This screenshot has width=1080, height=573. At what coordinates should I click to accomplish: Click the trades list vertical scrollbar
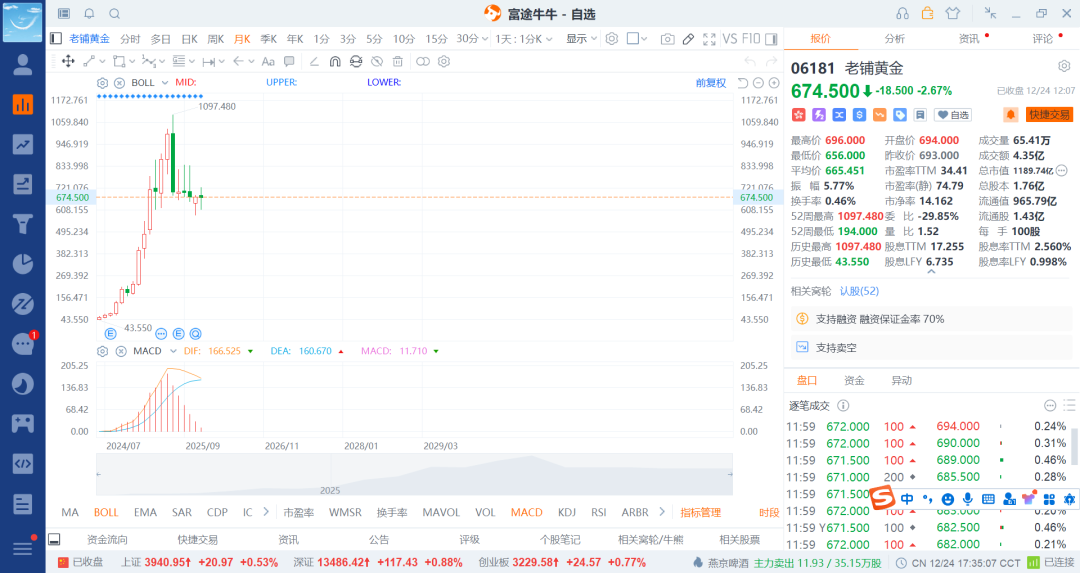pyautogui.click(x=1074, y=446)
